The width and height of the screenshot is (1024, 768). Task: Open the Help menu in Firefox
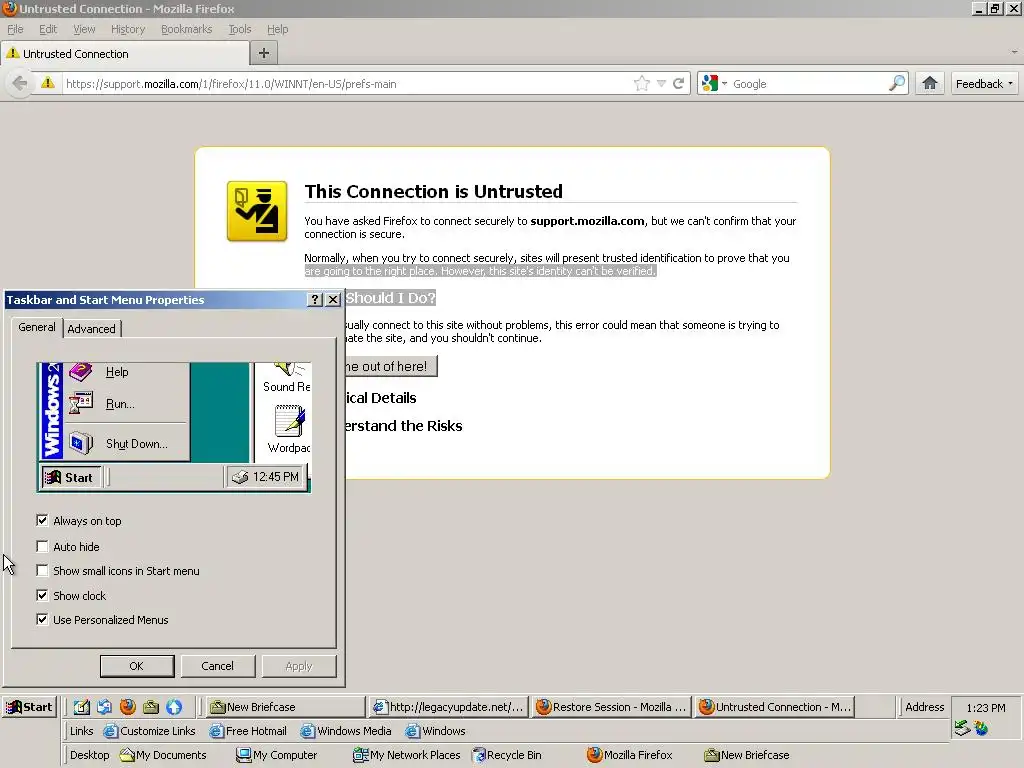pyautogui.click(x=278, y=29)
